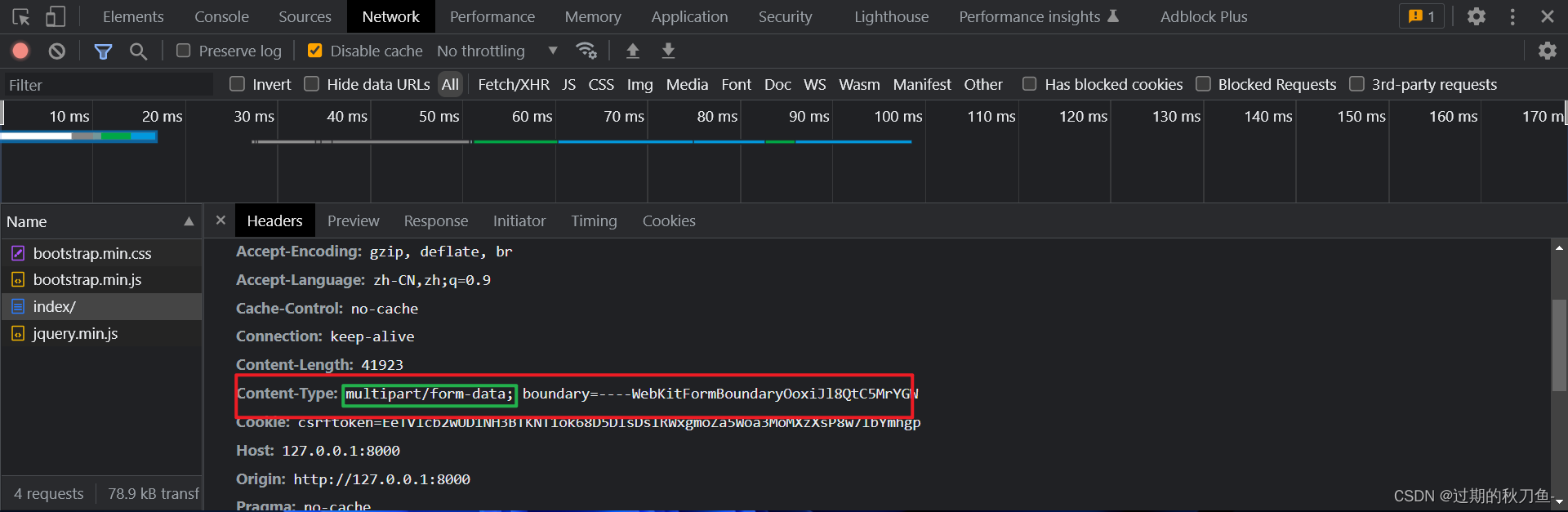Open DevTools settings gear
The height and width of the screenshot is (512, 1568).
click(x=1476, y=16)
